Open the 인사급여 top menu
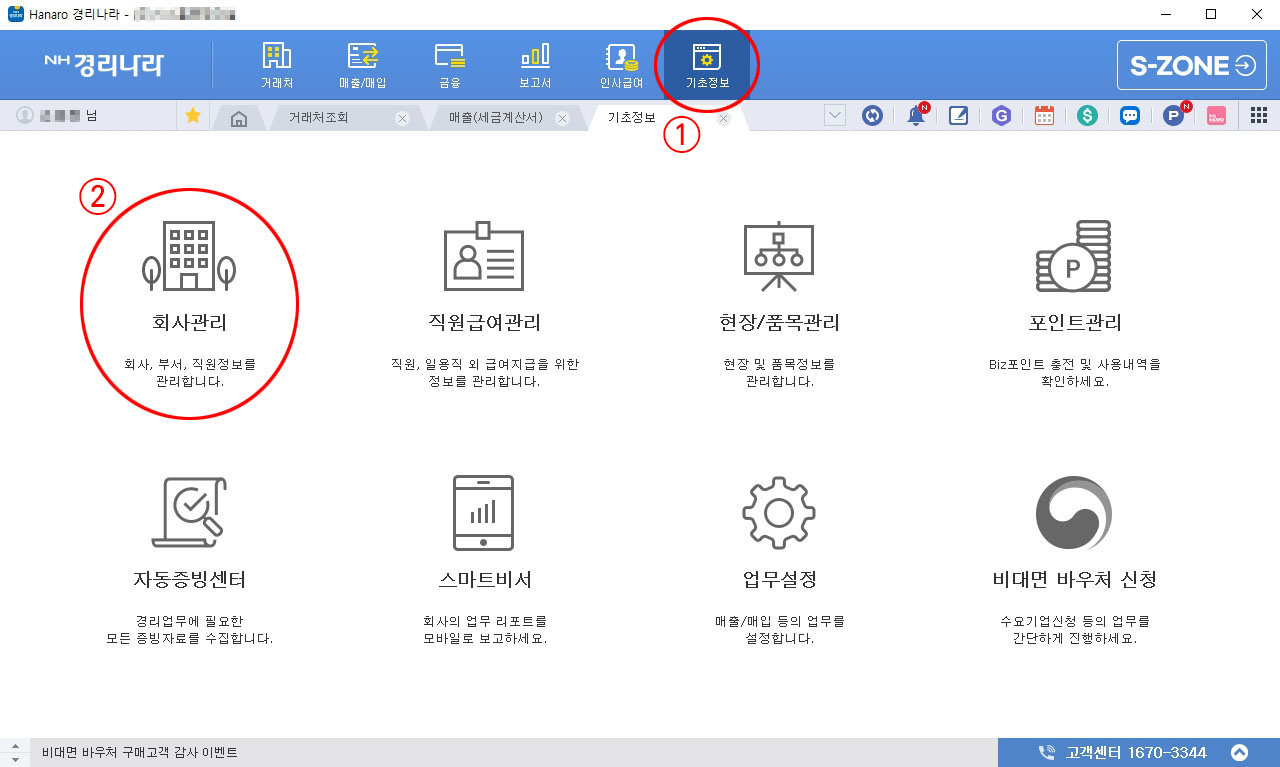This screenshot has height=767, width=1280. (621, 65)
